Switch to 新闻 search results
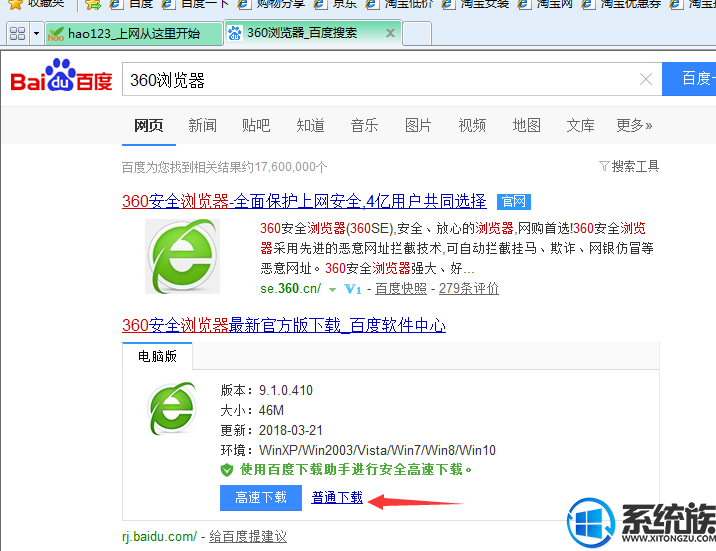 coord(202,125)
